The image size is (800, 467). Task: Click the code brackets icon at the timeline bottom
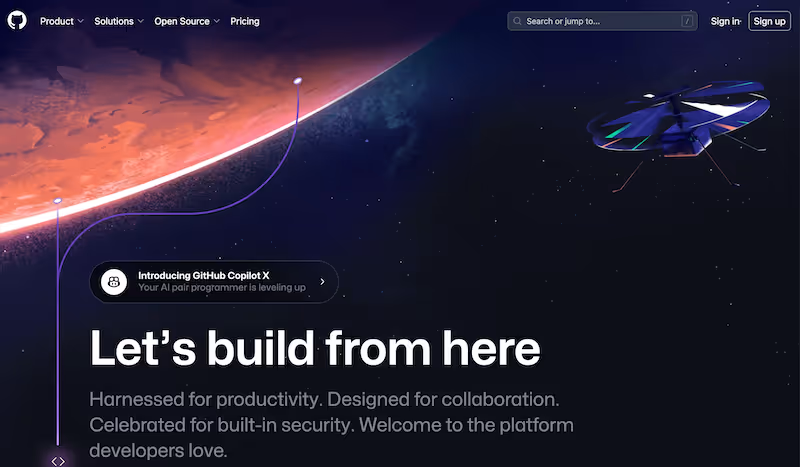[x=58, y=461]
